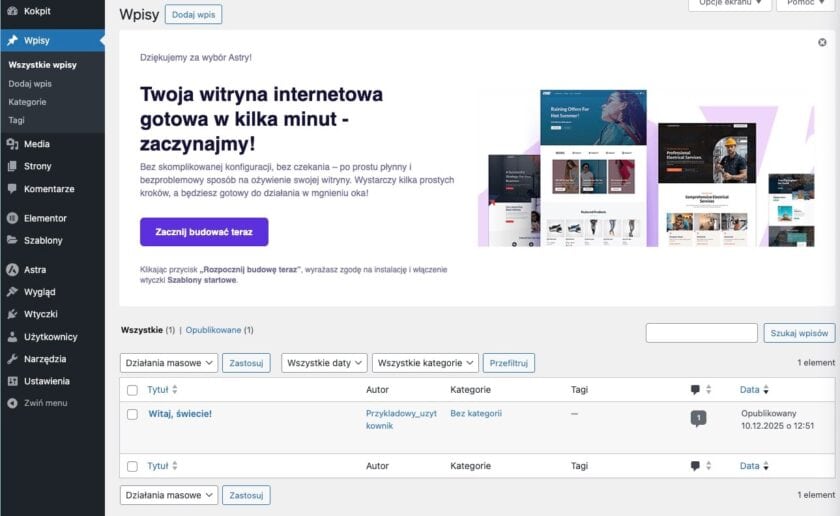Open Kategorie submenu item
Viewport: 840px width, 516px height.
(27, 102)
